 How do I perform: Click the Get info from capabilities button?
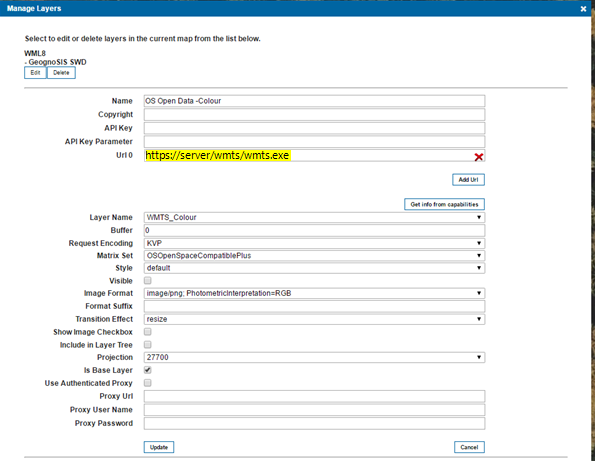coord(444,204)
